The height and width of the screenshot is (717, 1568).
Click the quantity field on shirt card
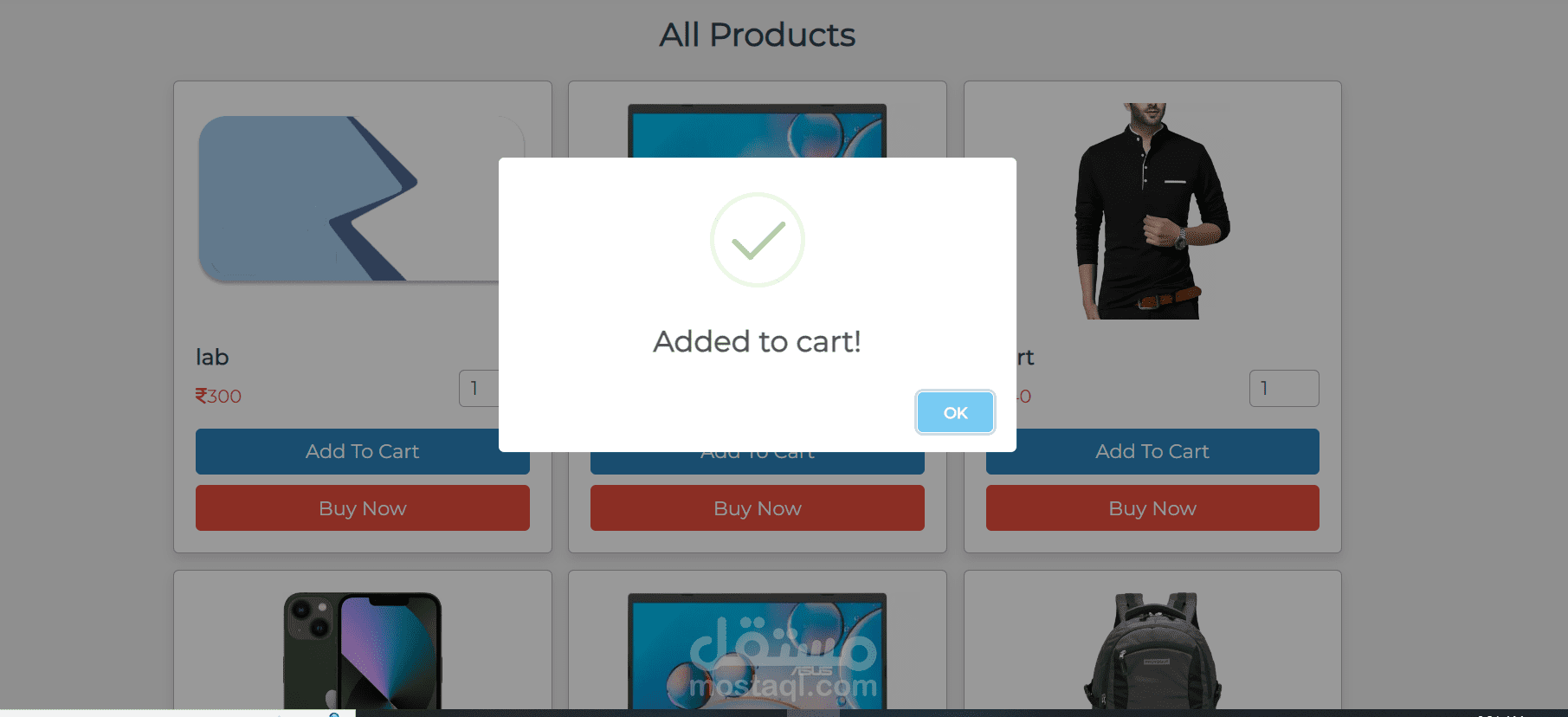tap(1283, 389)
